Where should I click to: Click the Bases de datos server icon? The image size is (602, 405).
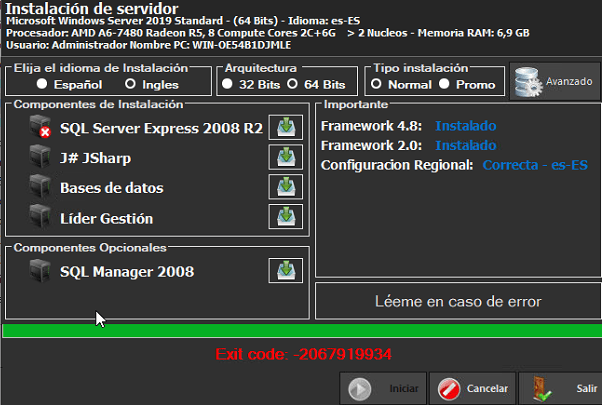(x=40, y=187)
